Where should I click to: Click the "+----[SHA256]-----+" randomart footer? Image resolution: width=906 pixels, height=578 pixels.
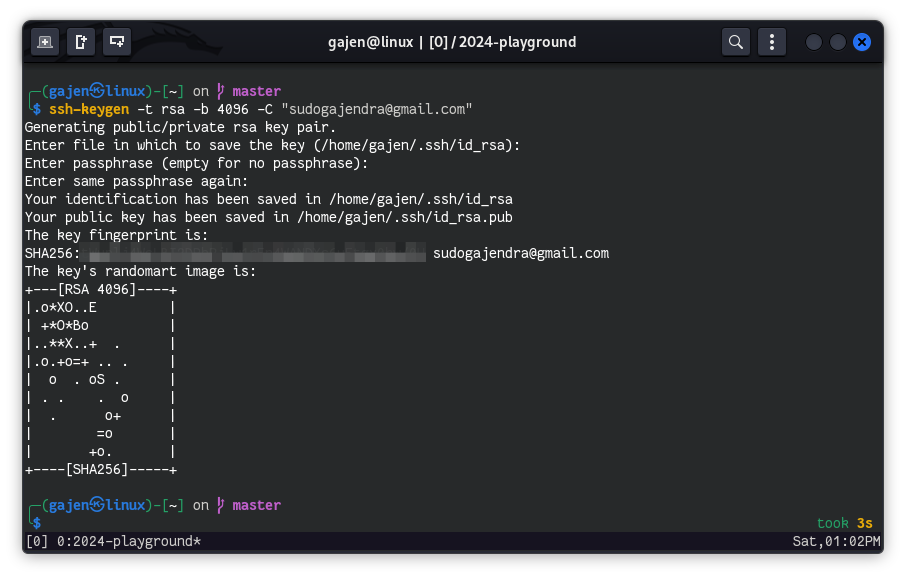[101, 470]
